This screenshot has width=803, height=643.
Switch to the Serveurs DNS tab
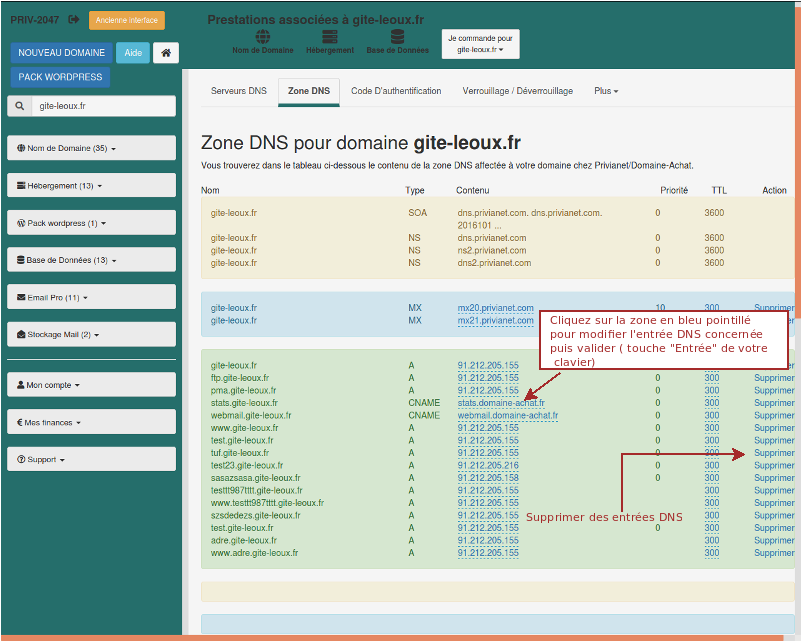239,91
